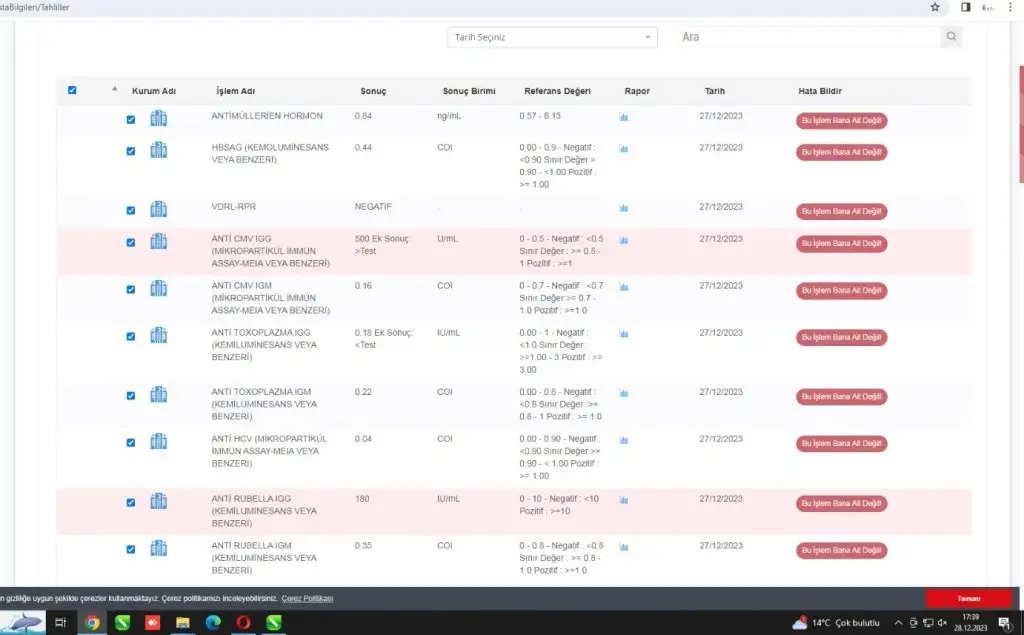The image size is (1024, 635).
Task: Sort table by İşlem Adı column header
Action: (x=235, y=91)
